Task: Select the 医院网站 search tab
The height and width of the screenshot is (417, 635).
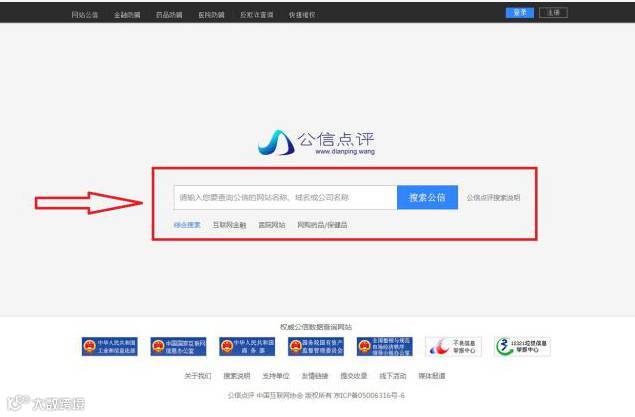Action: point(272,225)
